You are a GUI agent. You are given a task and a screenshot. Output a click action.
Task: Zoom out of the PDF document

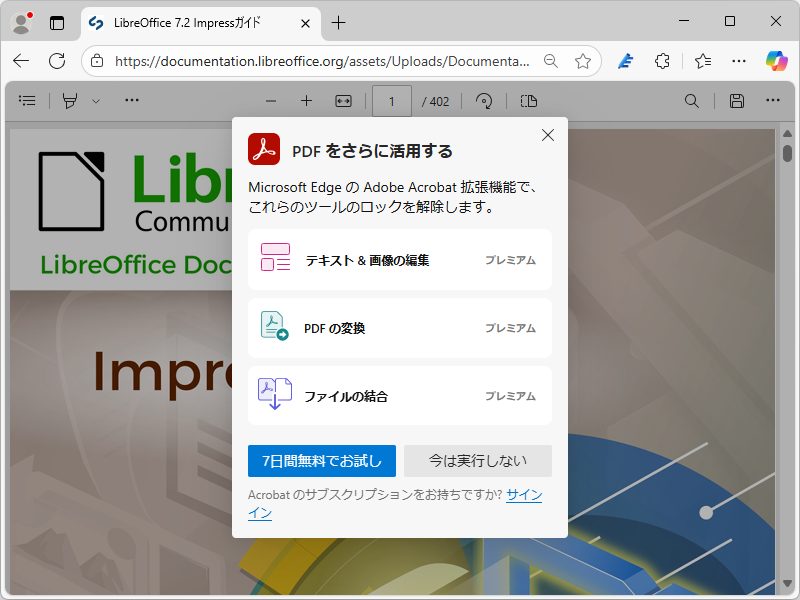[270, 100]
